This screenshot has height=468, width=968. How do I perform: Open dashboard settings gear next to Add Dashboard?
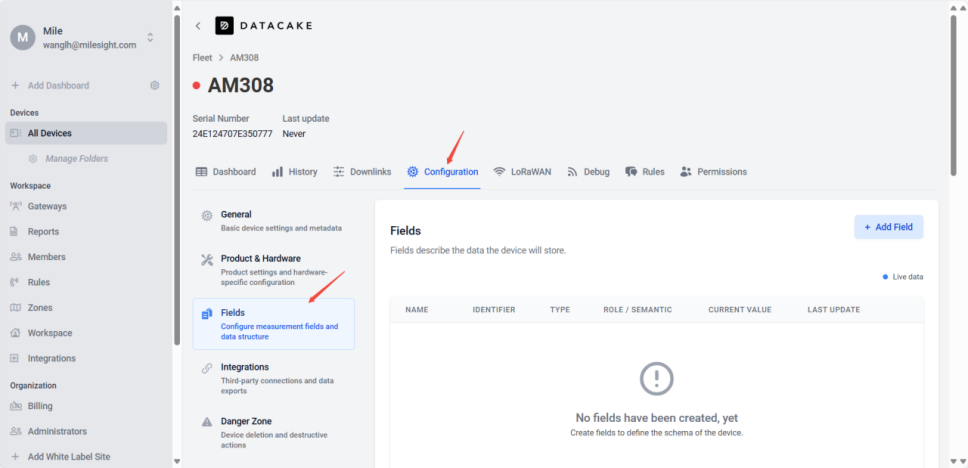click(155, 85)
